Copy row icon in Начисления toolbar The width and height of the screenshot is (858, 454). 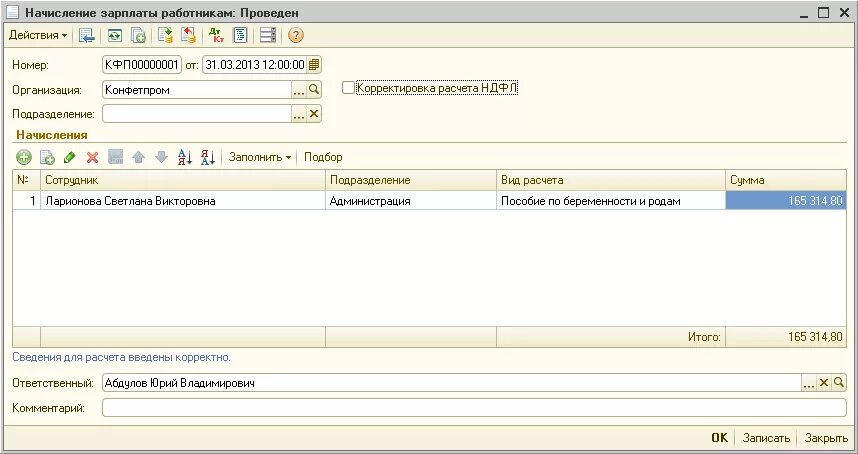pyautogui.click(x=47, y=158)
